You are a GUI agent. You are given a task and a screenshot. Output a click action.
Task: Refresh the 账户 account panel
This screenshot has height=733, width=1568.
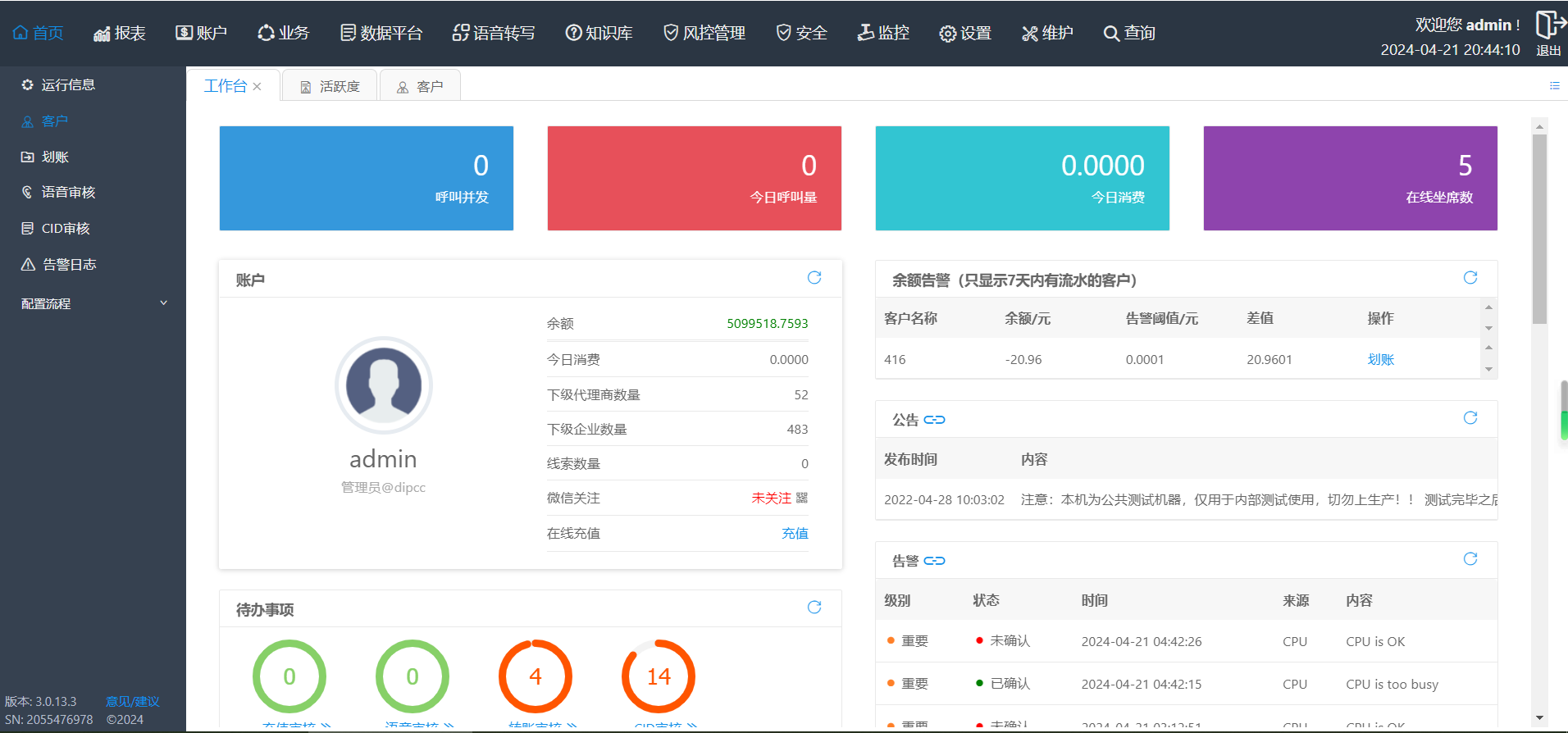814,278
